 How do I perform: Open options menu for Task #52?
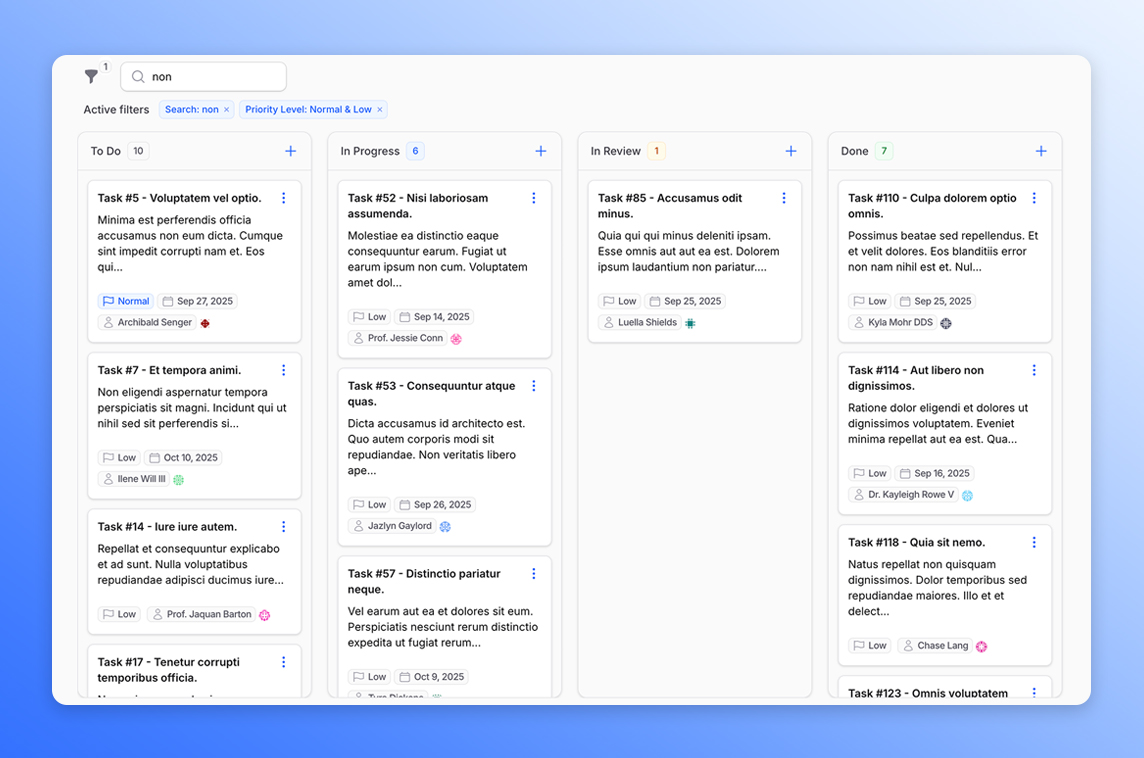[533, 198]
